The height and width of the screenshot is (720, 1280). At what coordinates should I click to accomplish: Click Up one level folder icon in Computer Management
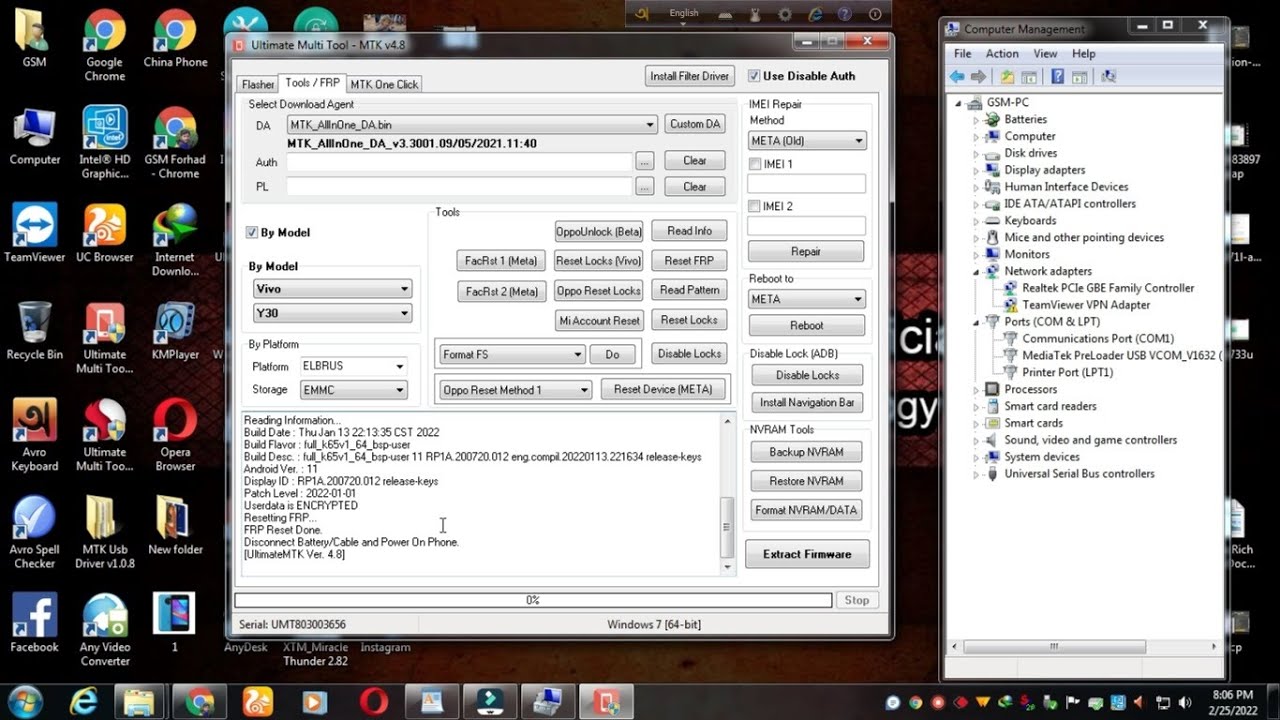(1007, 77)
